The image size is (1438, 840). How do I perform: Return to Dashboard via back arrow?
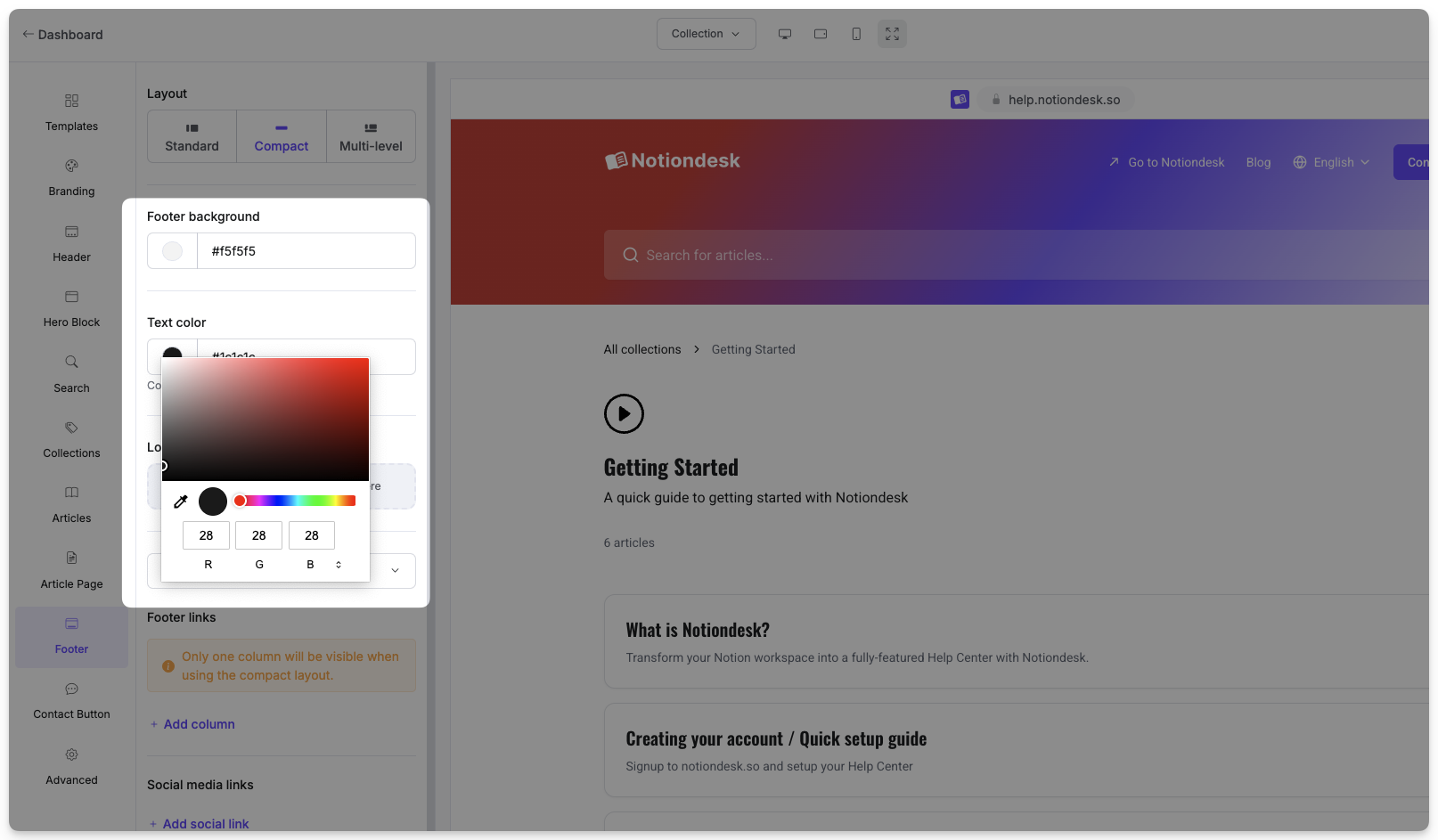(x=62, y=35)
